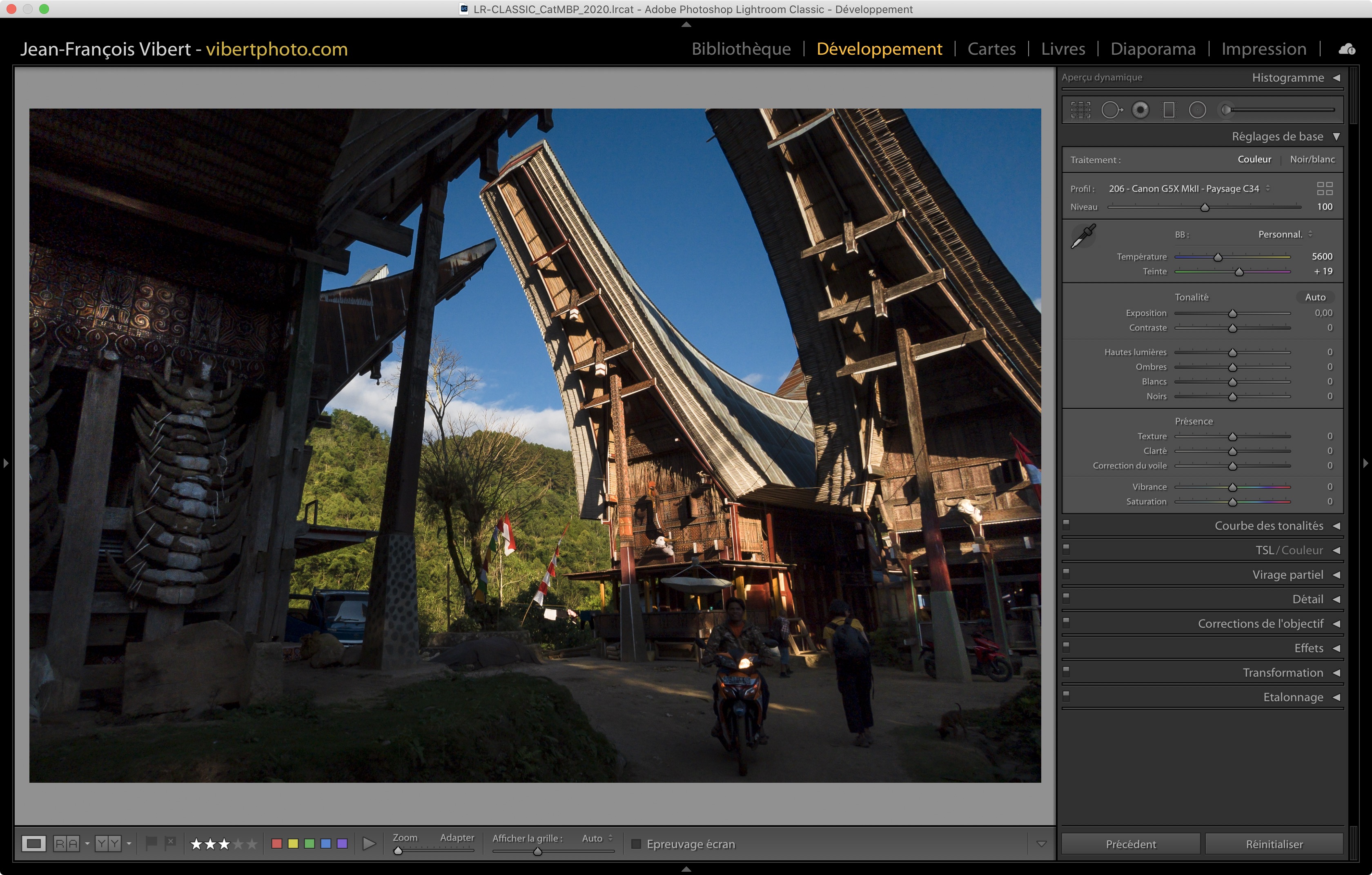Choose the red eye correction tool
Image resolution: width=1372 pixels, height=875 pixels.
click(x=1140, y=110)
